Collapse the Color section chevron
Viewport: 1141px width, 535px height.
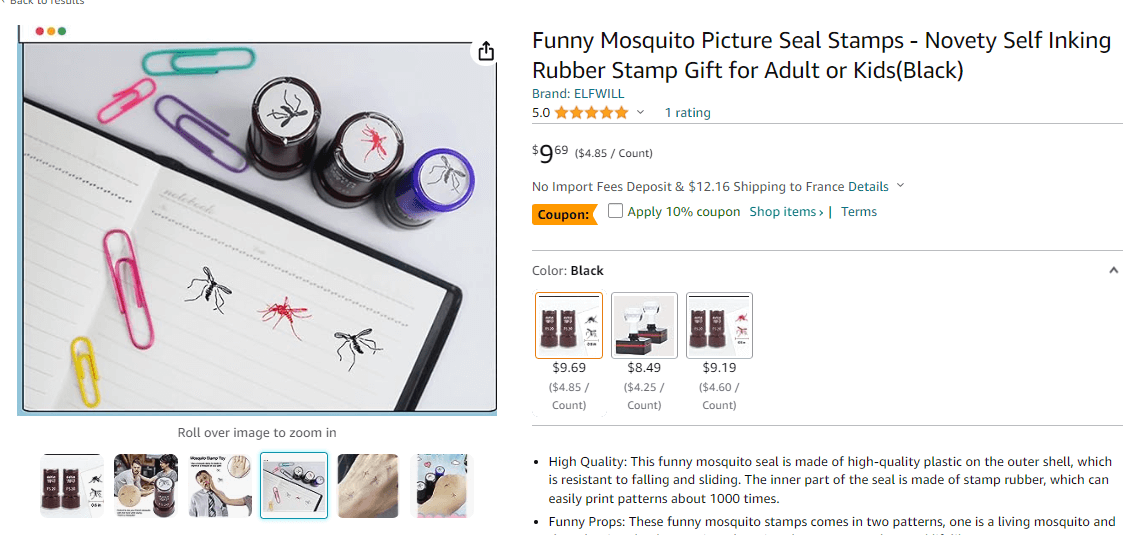[x=1113, y=270]
